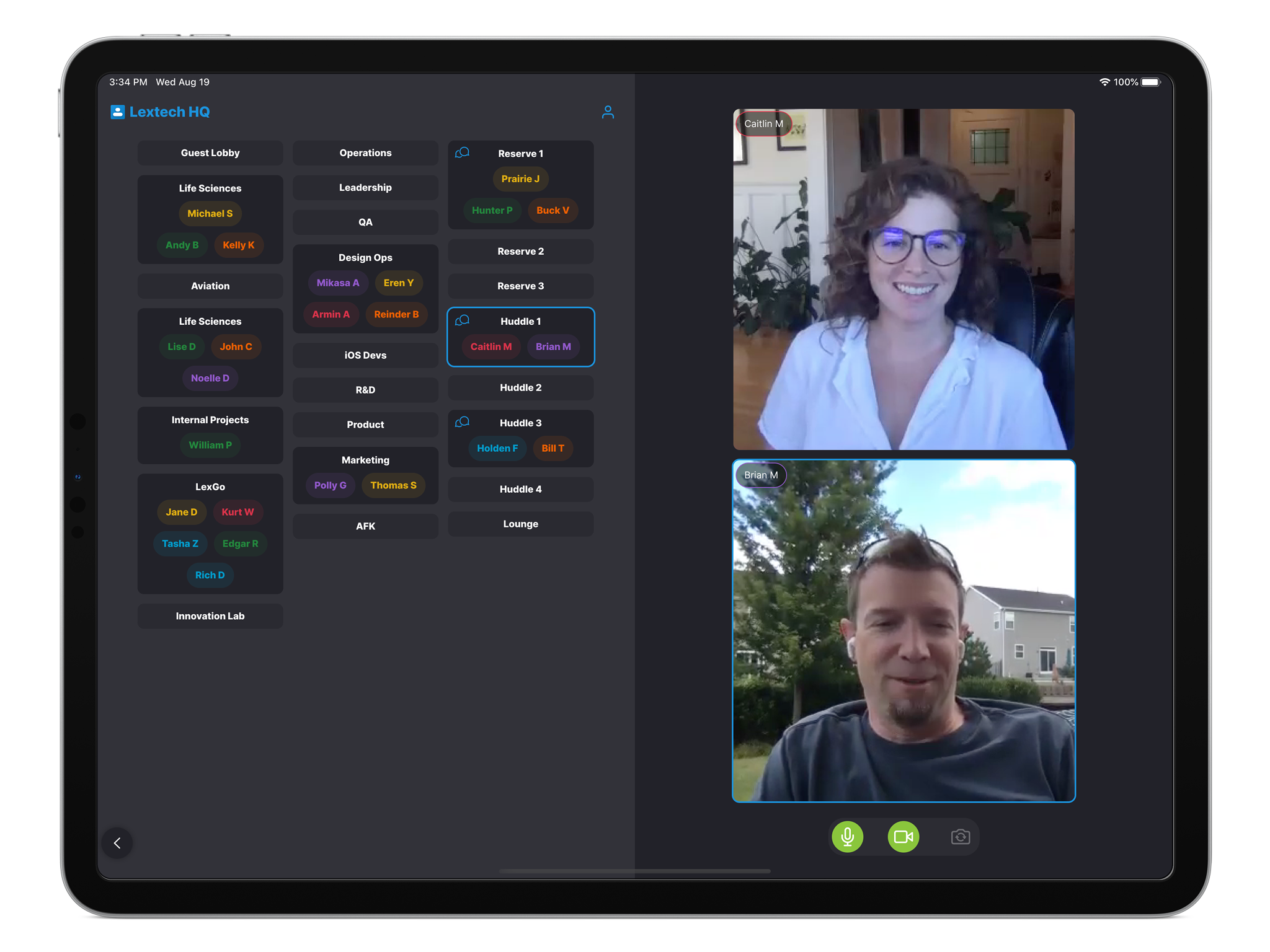The height and width of the screenshot is (952, 1270).
Task: Select Noelle D user chip
Action: (x=210, y=379)
